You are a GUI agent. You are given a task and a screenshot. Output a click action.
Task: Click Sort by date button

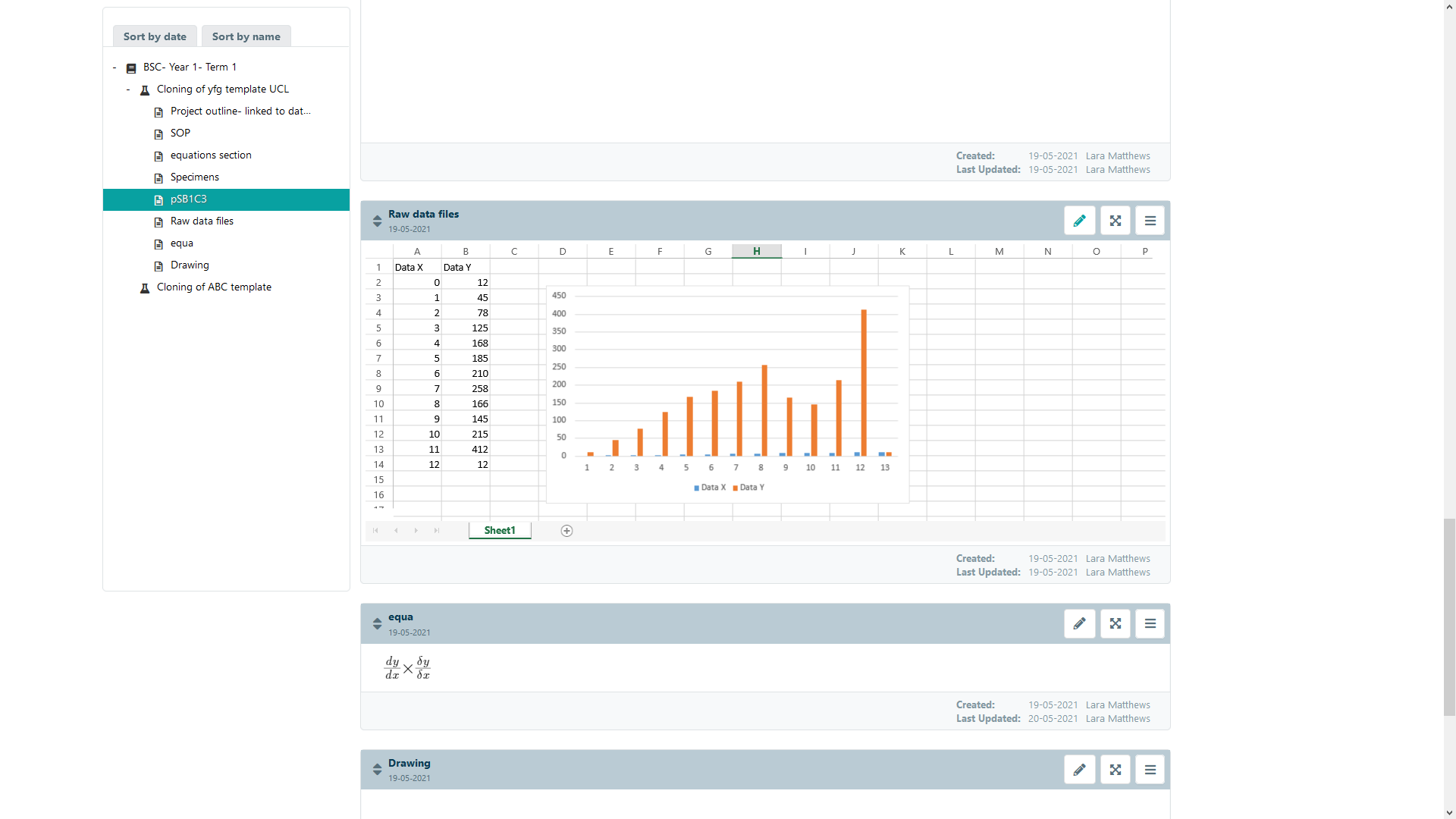click(155, 36)
